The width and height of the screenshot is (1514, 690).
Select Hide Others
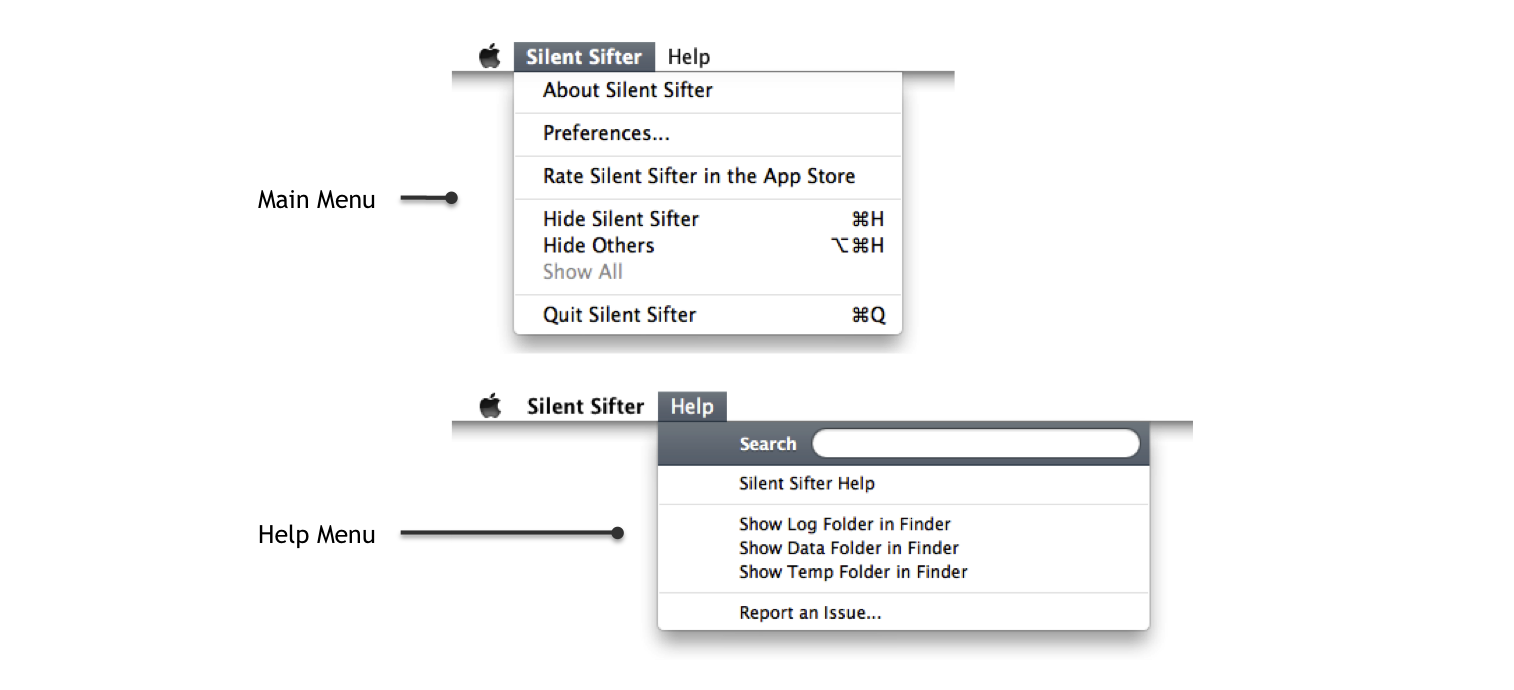click(x=598, y=245)
